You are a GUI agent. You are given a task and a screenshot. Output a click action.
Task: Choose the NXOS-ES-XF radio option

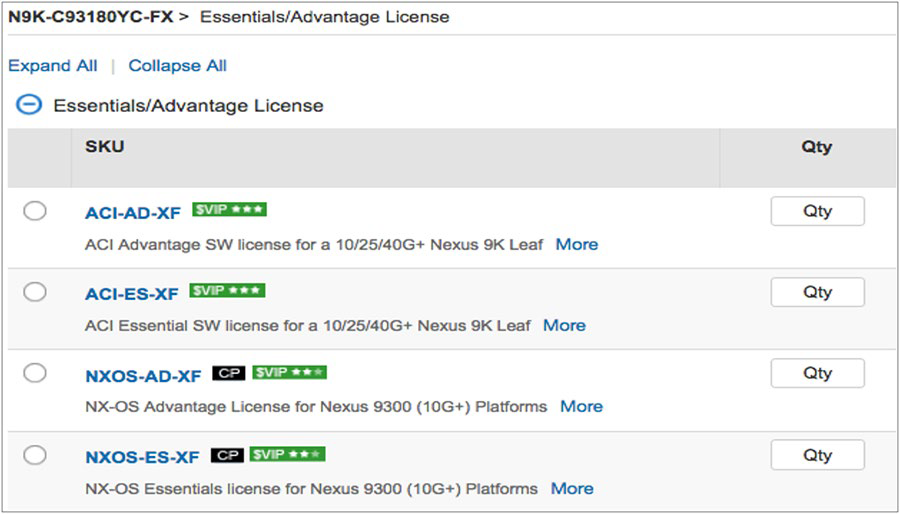[x=35, y=455]
